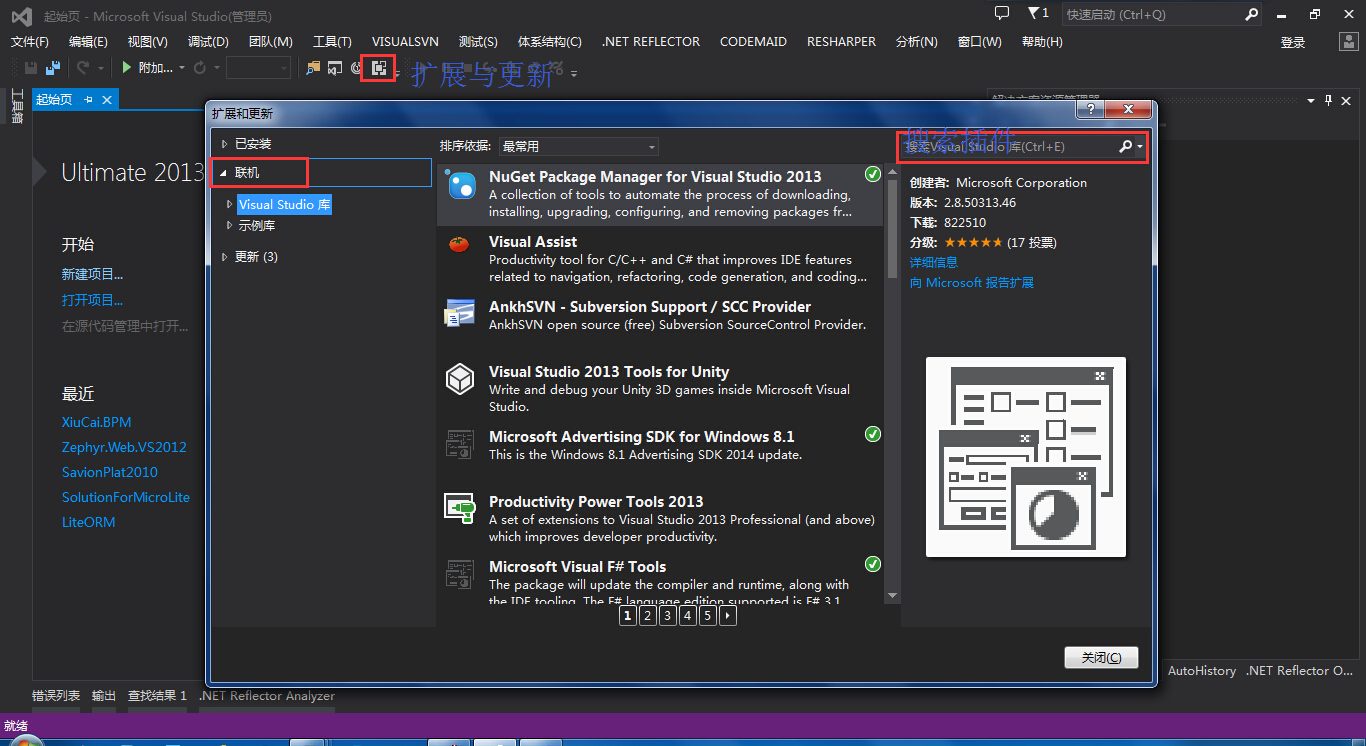Expand the Samples Gallery node
This screenshot has width=1366, height=746.
coord(230,226)
